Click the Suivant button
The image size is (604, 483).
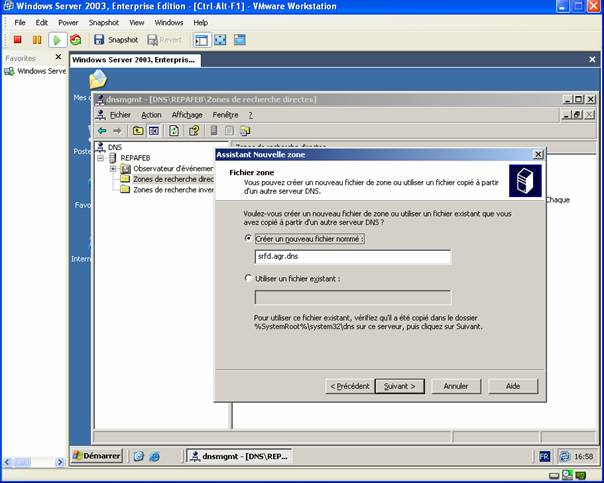tap(399, 386)
